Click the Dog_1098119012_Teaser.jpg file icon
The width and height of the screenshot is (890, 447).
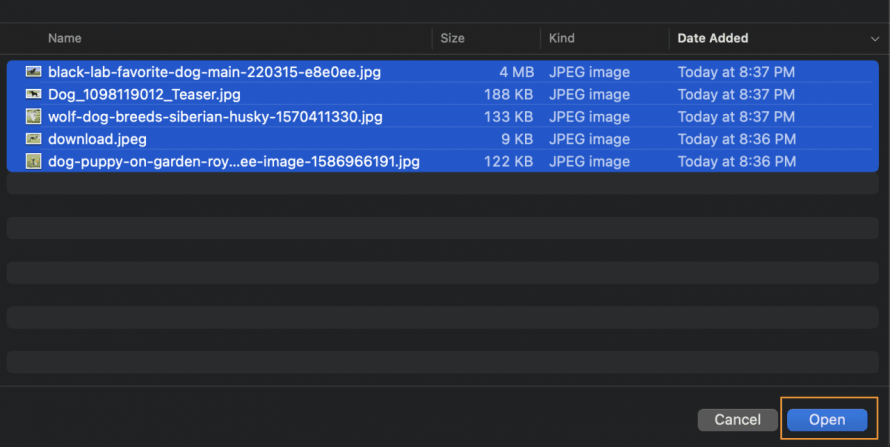coord(33,94)
